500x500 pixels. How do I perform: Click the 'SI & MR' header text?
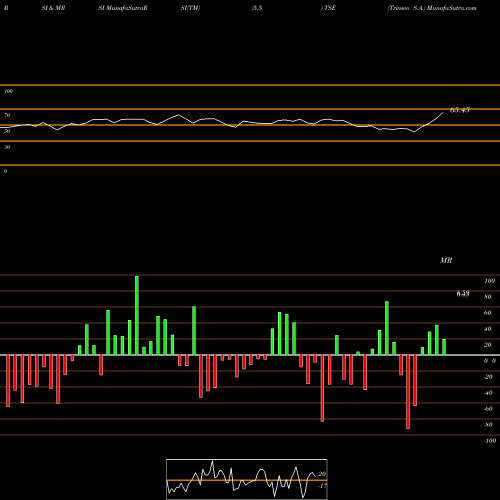point(53,8)
